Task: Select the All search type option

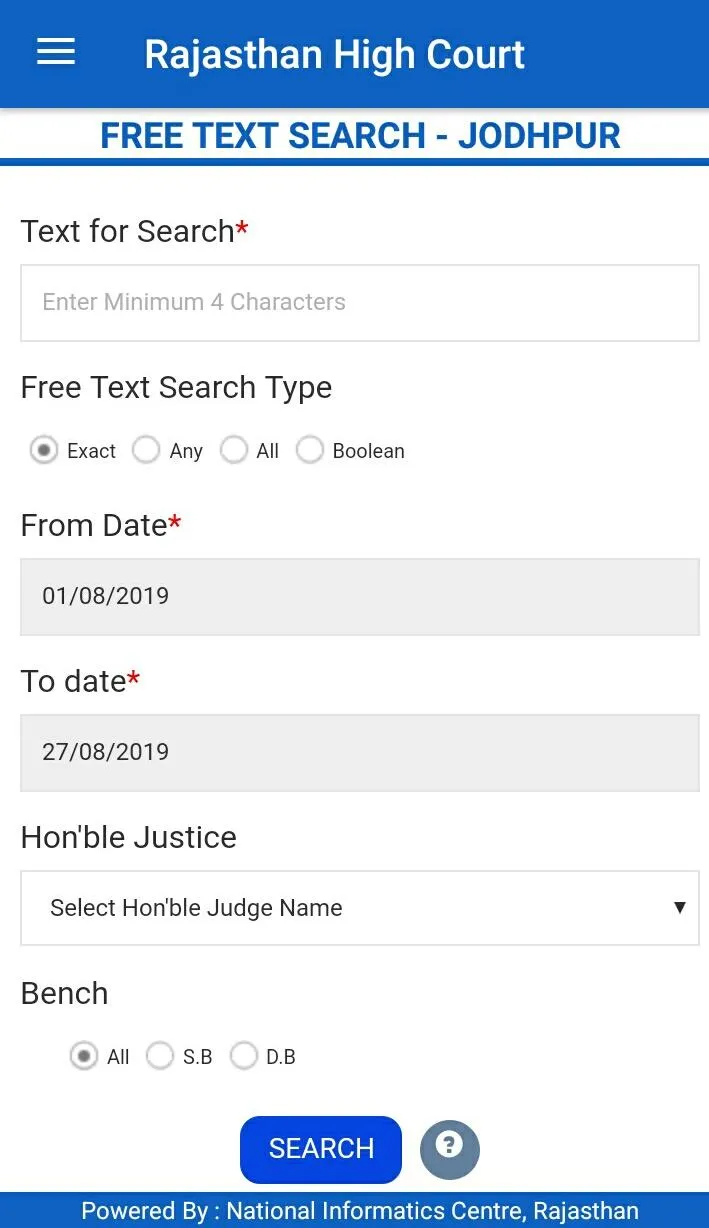Action: point(233,450)
